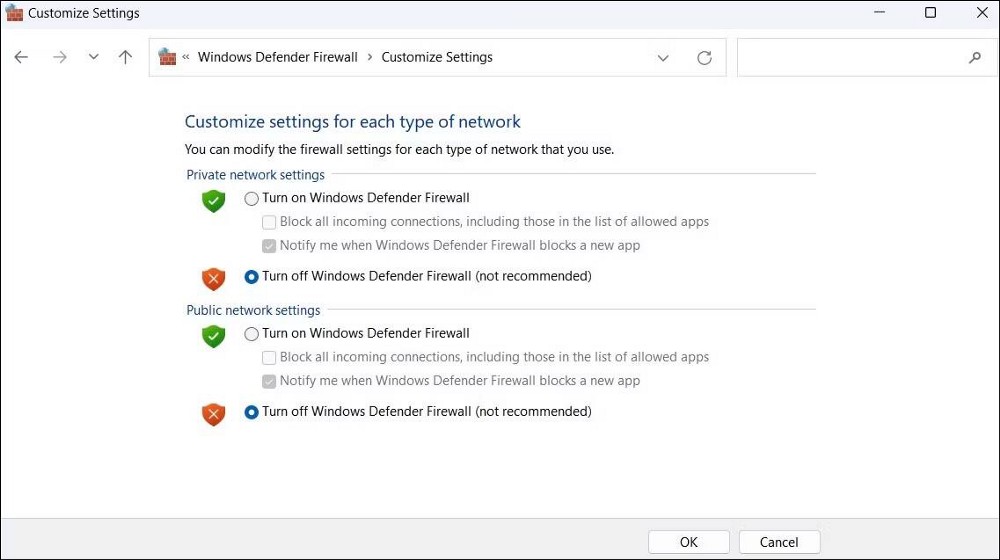Click the search box in Control Panel
This screenshot has width=1000, height=560.
[x=867, y=57]
